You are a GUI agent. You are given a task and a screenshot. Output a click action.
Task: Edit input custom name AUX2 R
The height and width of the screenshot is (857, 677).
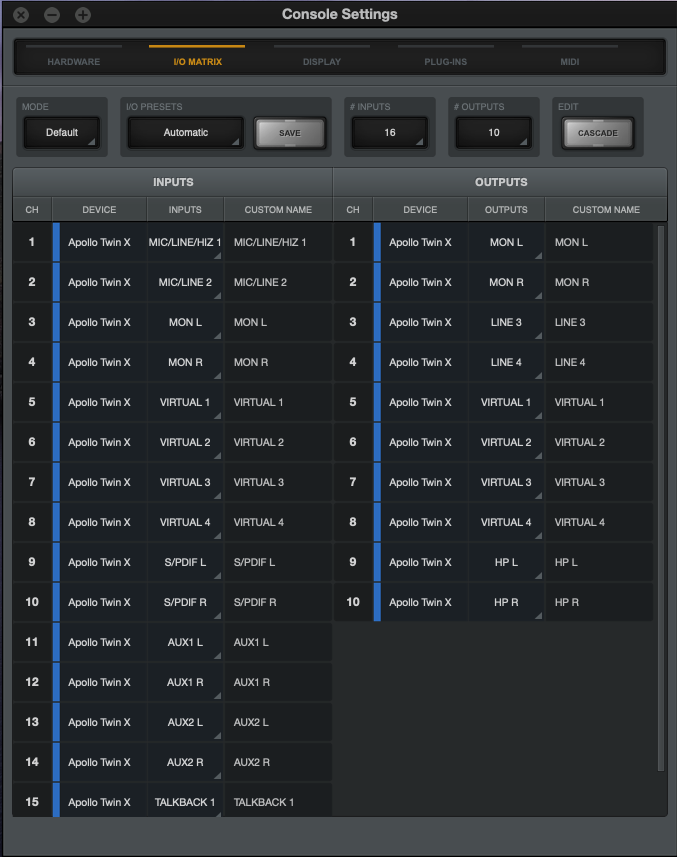coord(278,762)
